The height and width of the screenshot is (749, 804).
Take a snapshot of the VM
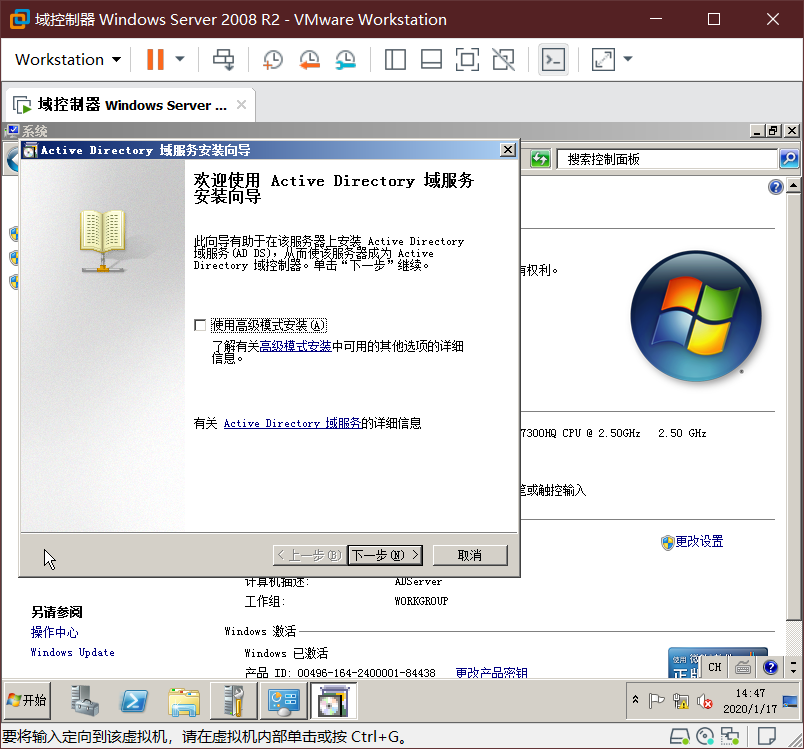(273, 59)
